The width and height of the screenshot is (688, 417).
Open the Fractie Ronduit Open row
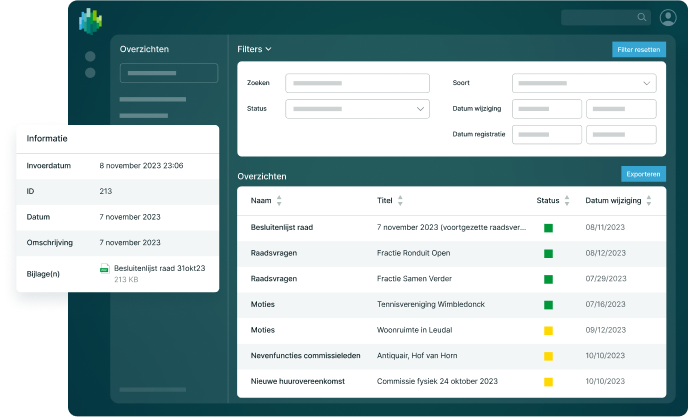(x=452, y=254)
